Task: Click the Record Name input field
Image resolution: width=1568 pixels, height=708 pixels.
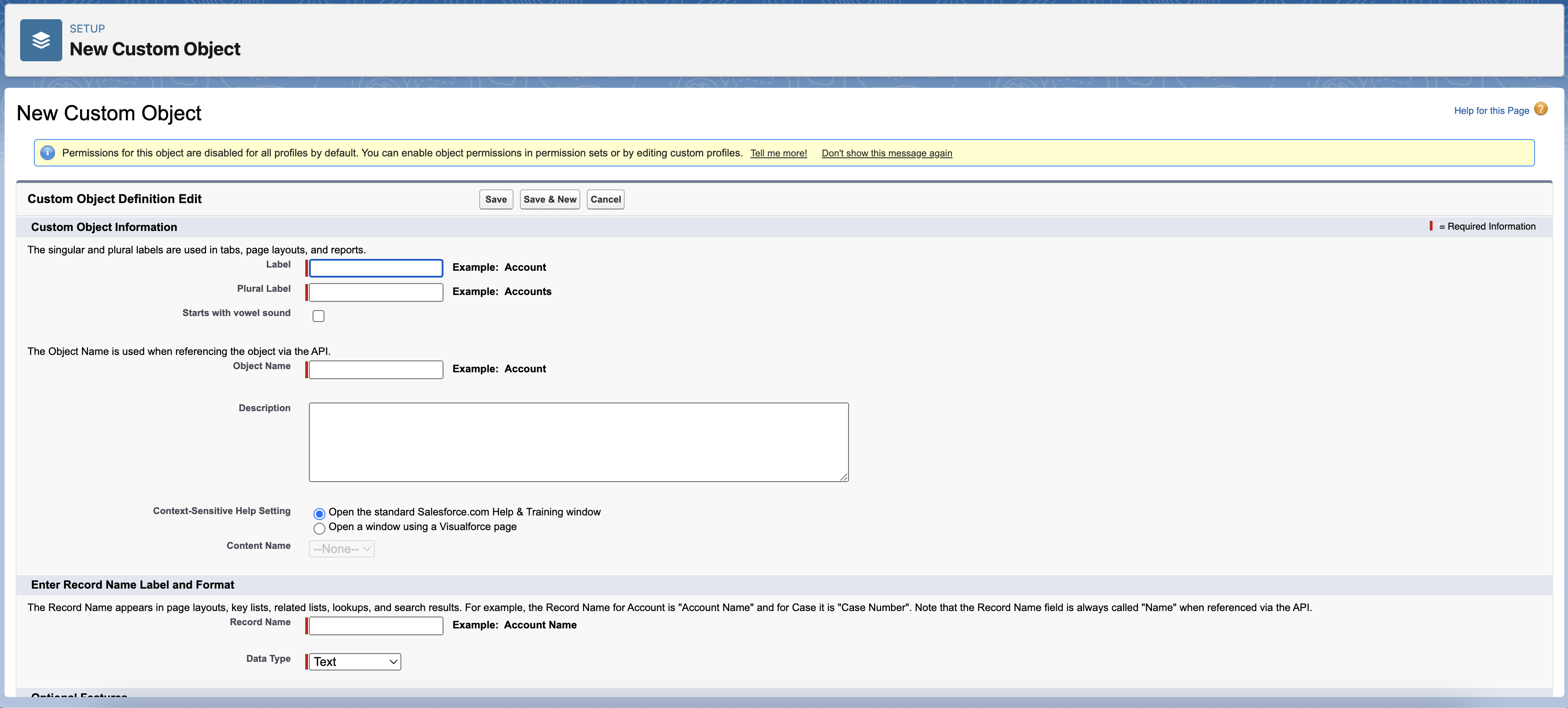Action: click(376, 626)
